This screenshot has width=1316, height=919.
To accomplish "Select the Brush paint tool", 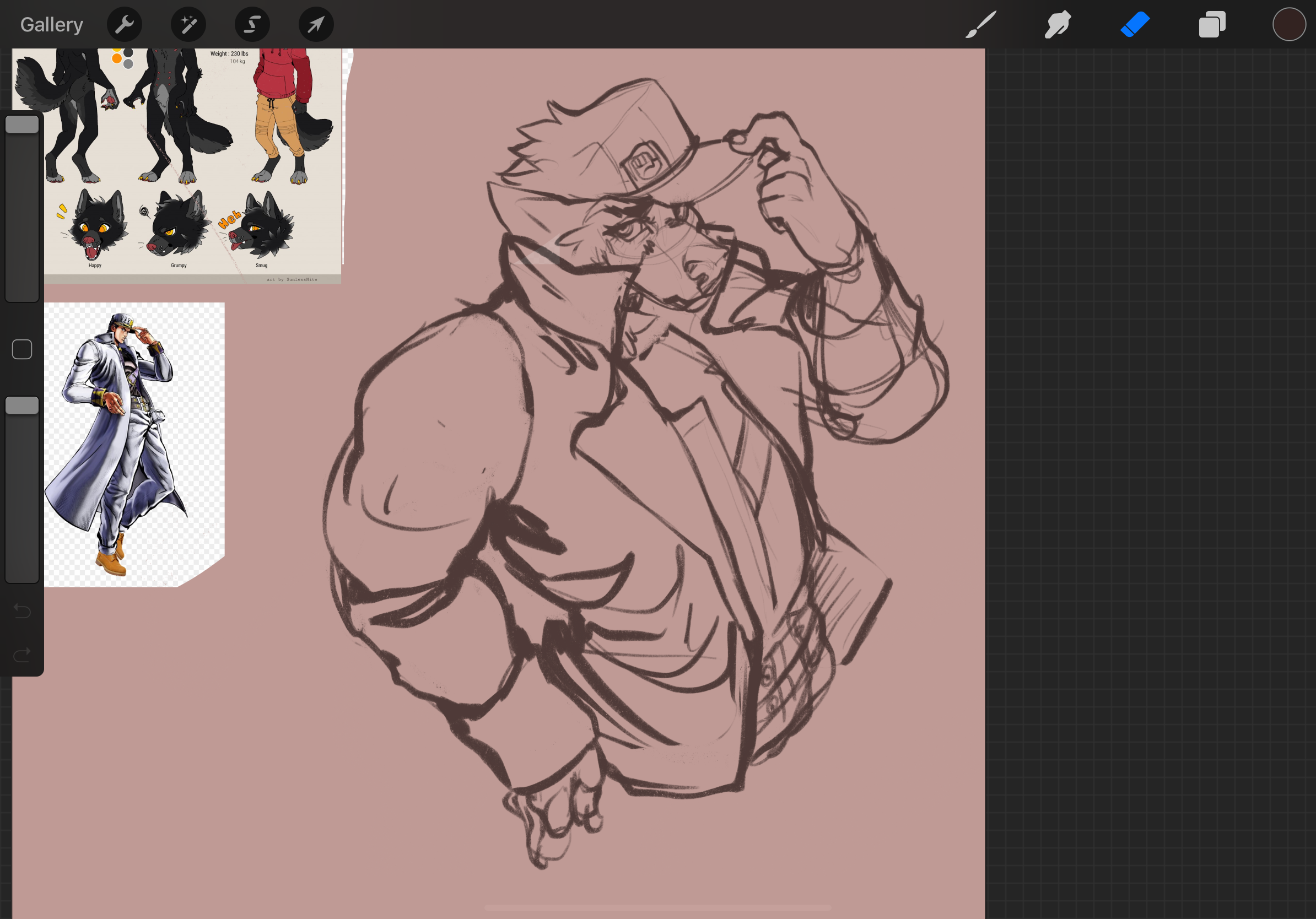I will [x=981, y=25].
